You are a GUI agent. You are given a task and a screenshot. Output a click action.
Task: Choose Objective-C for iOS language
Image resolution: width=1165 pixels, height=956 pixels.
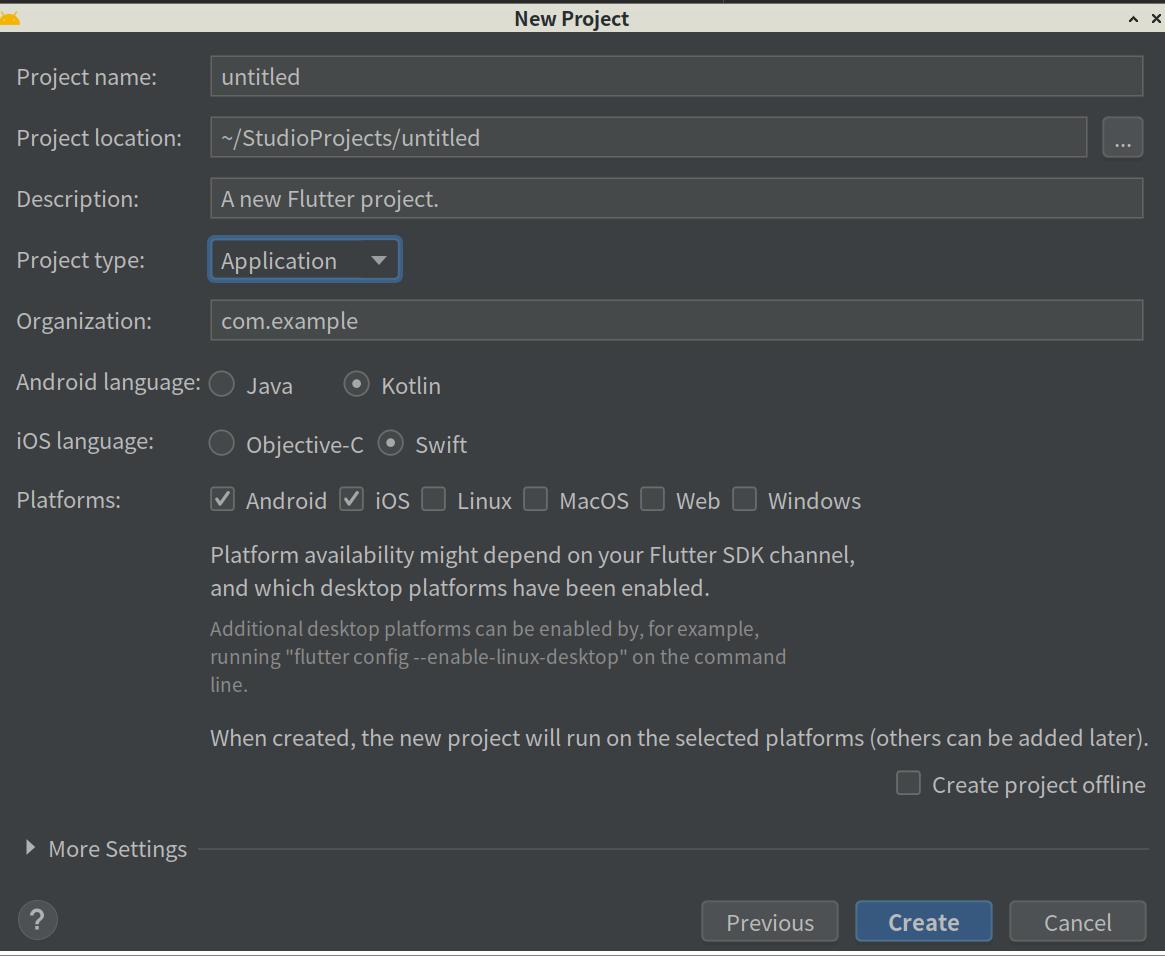[x=222, y=443]
